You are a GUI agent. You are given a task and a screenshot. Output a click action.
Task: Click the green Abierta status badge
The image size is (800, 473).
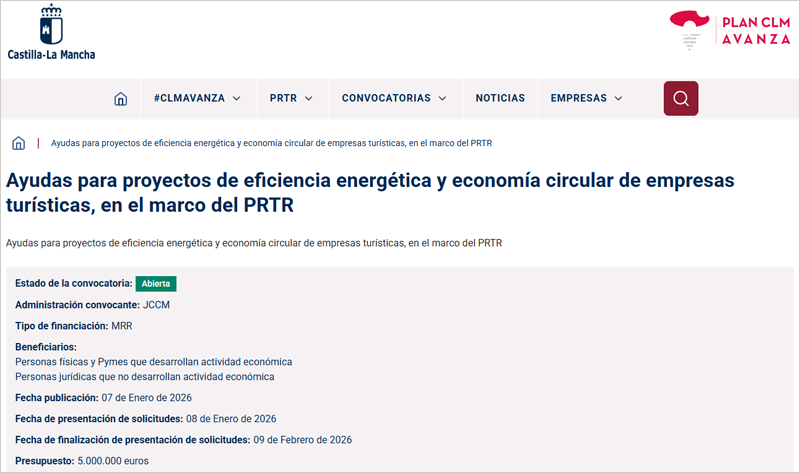point(155,284)
